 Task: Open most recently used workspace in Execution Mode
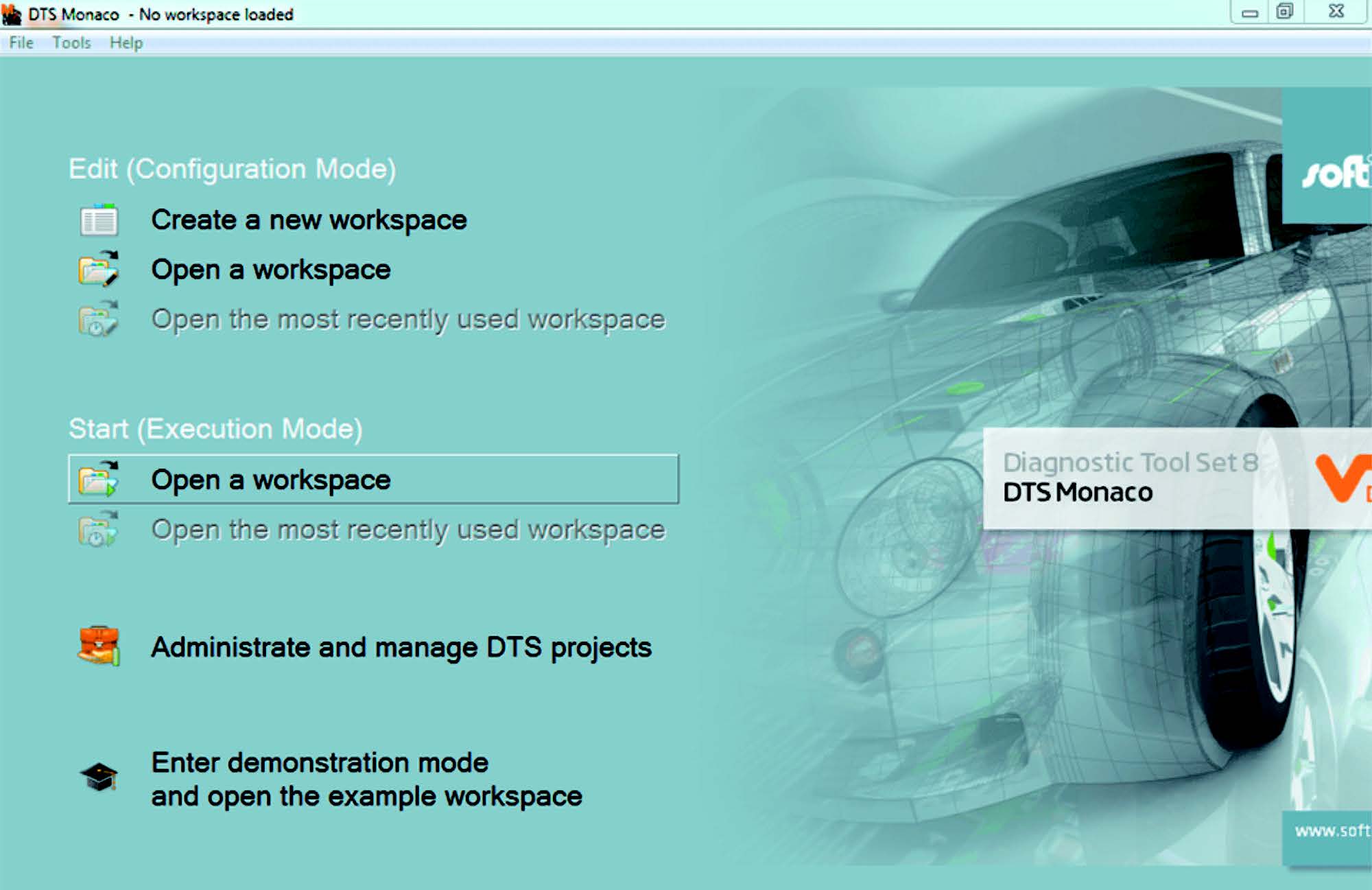[408, 530]
